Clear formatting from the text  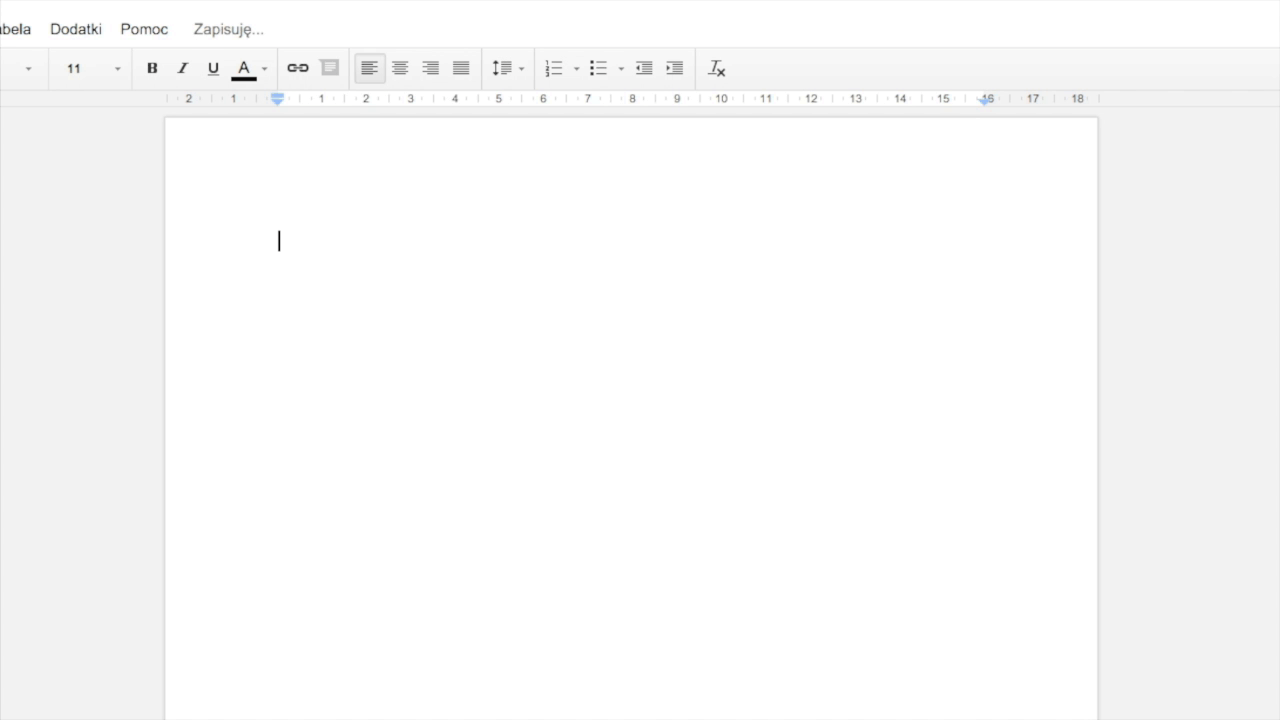[717, 68]
